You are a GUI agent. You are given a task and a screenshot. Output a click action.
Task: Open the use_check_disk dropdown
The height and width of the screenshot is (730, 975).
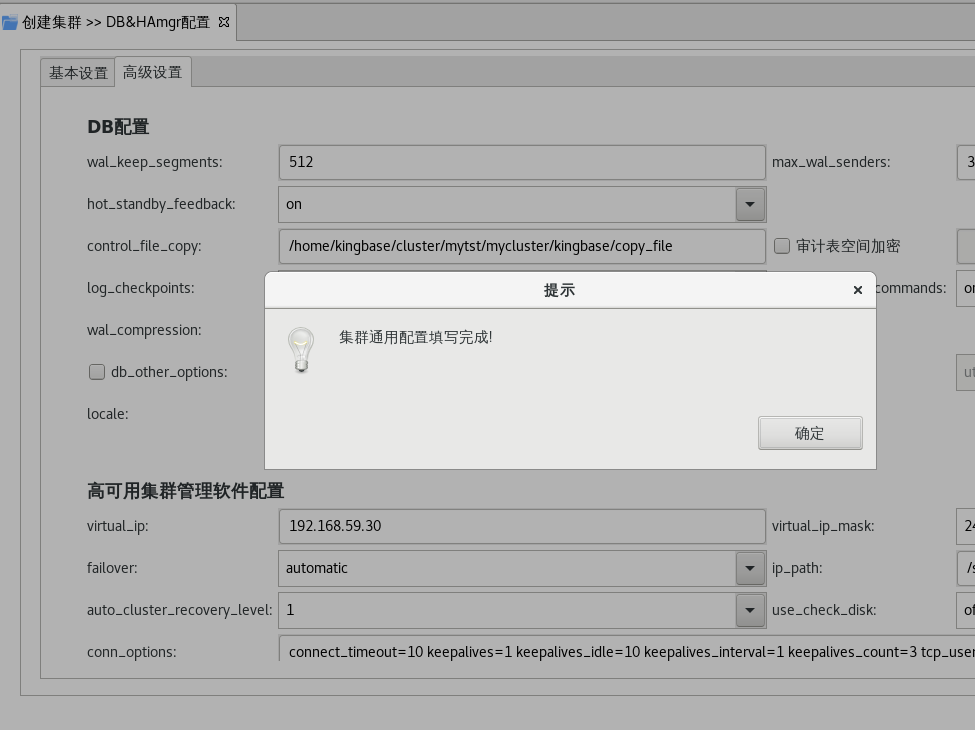[966, 610]
